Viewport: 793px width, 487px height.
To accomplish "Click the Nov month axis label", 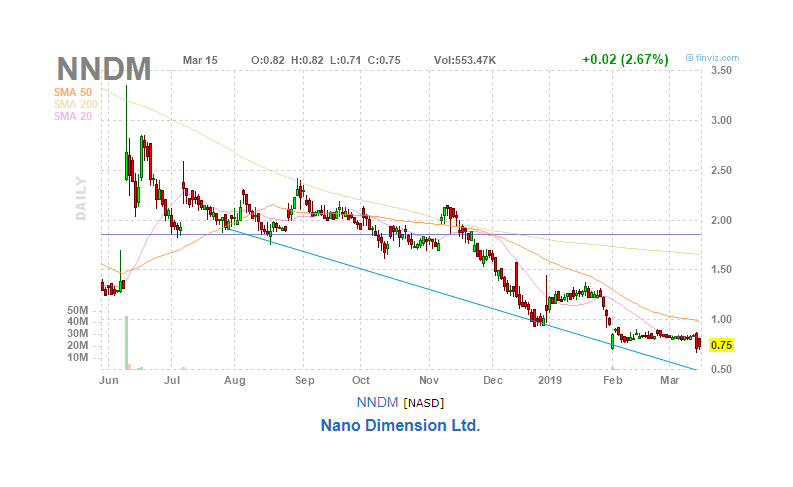I will coord(429,380).
